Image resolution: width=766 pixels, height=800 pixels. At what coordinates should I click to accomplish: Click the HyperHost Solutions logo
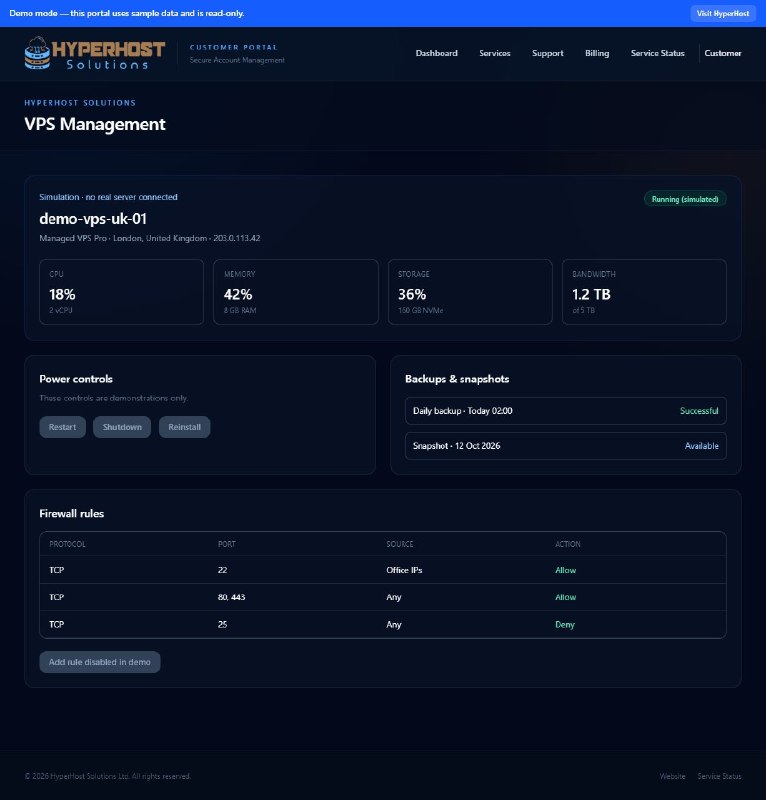pyautogui.click(x=95, y=53)
